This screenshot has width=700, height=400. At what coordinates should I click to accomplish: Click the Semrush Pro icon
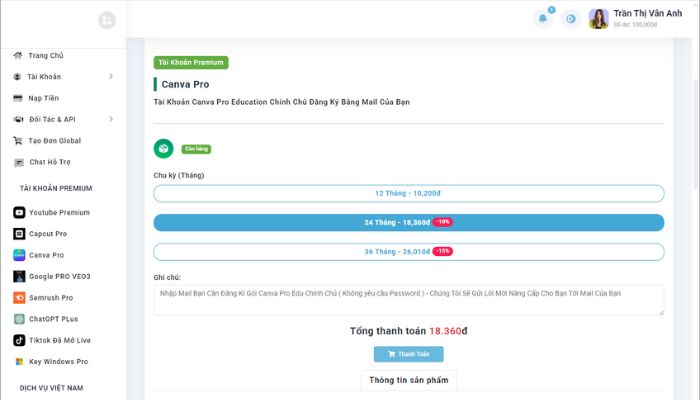[x=19, y=297]
